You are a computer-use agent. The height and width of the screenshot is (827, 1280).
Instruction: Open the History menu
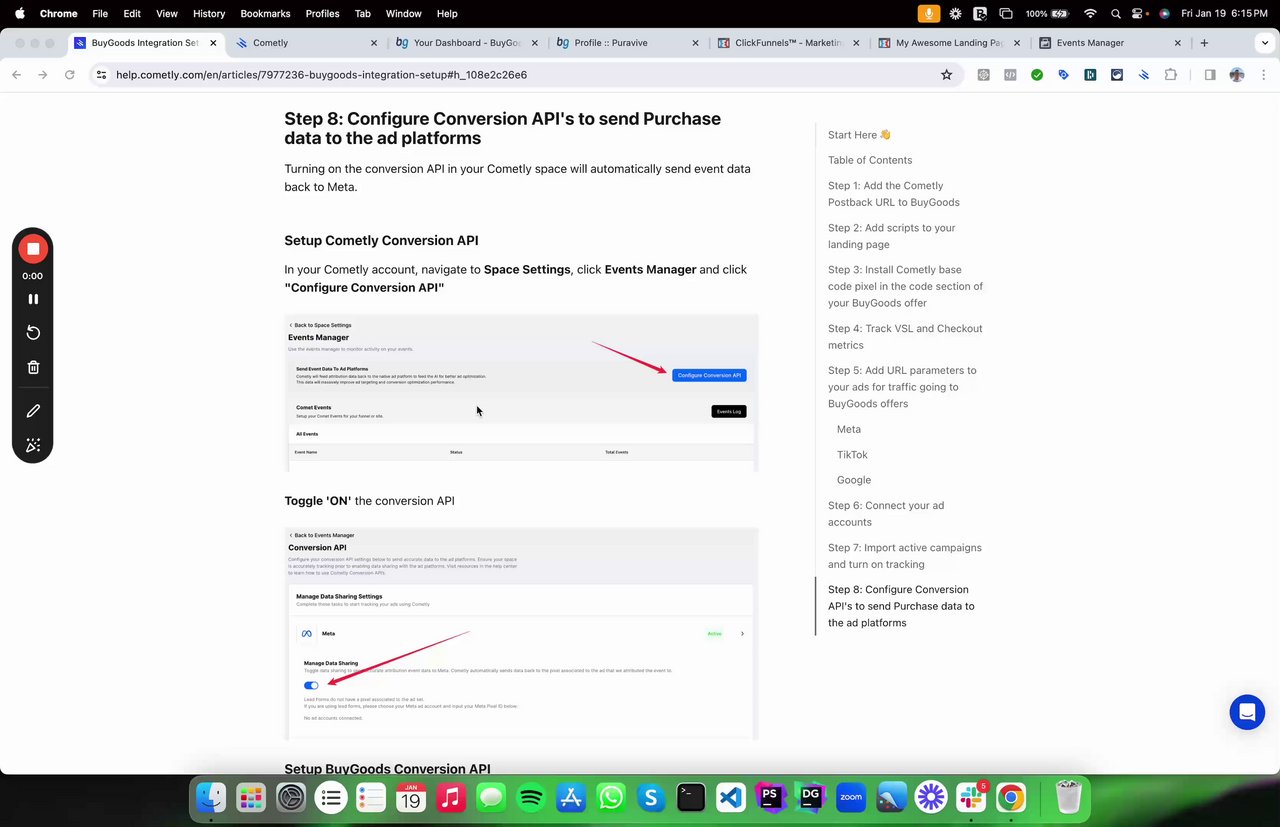208,14
